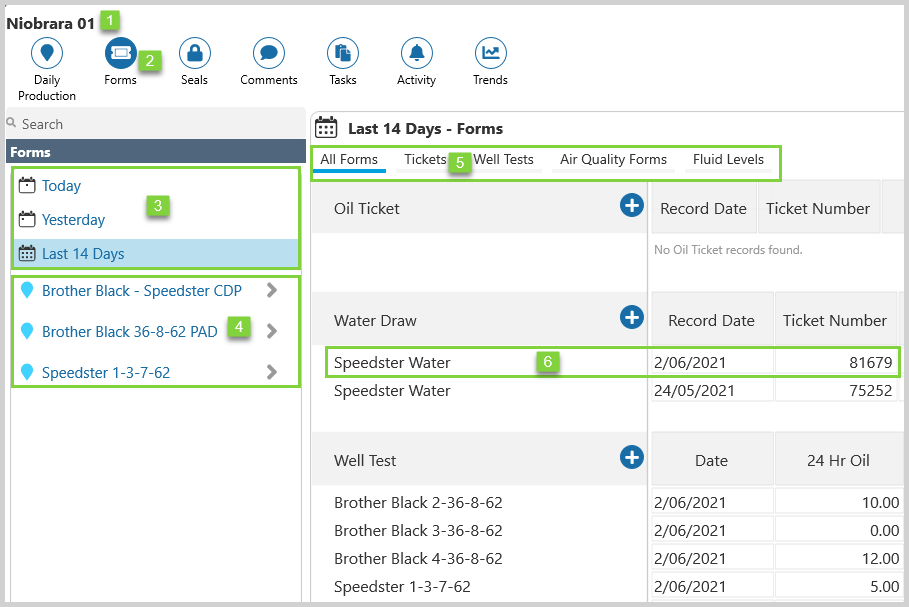The width and height of the screenshot is (909, 607).
Task: Switch to the Air Quality Forms tab
Action: tap(613, 160)
